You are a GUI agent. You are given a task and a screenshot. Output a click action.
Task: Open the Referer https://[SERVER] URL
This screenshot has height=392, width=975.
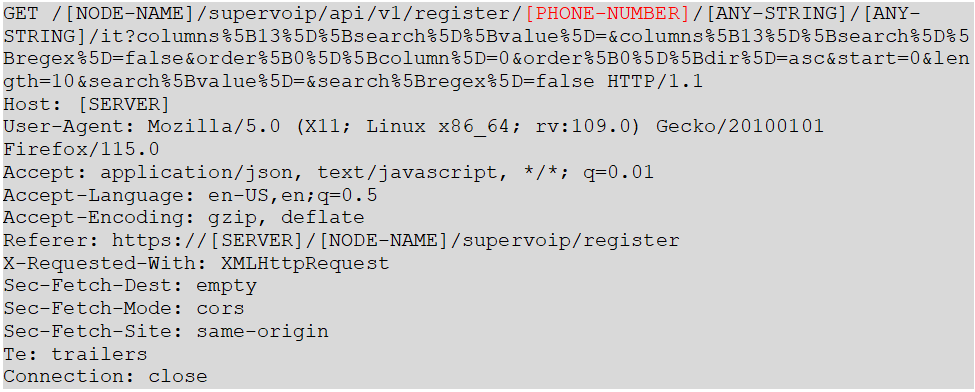pos(395,240)
